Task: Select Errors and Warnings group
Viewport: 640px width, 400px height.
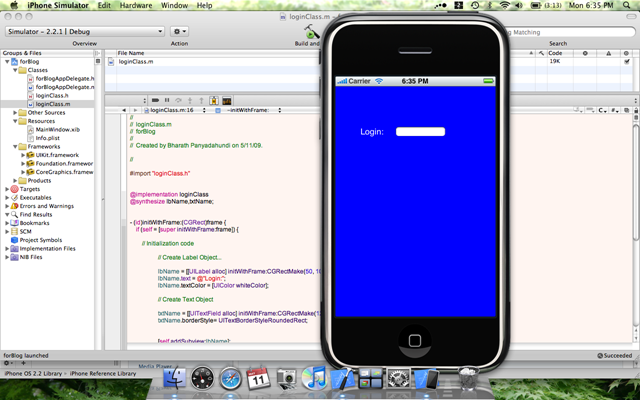Action: [47, 206]
